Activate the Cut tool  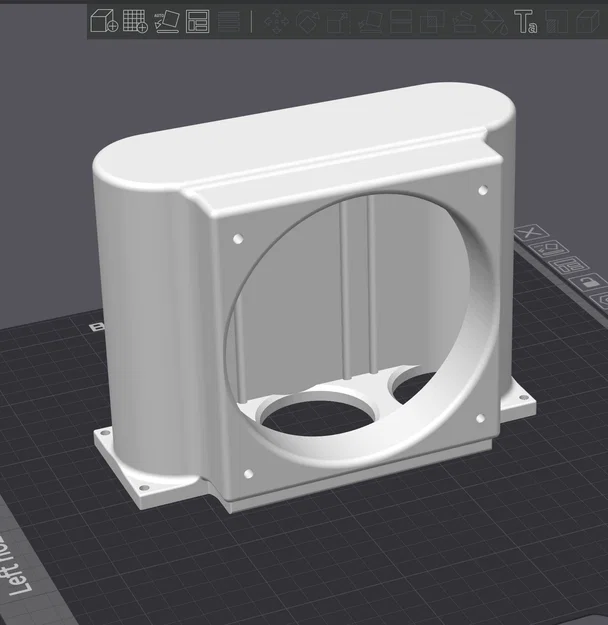pos(401,22)
